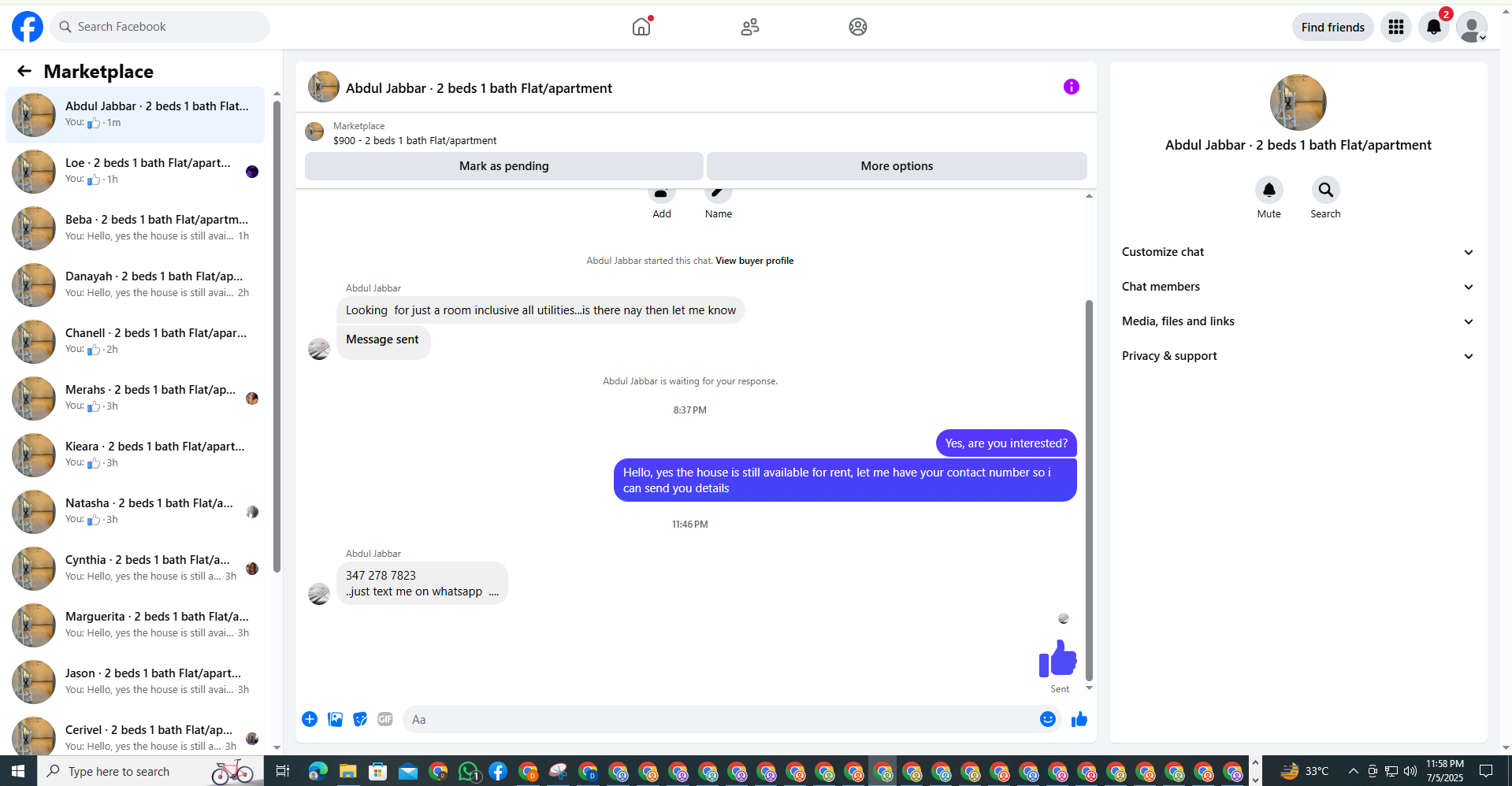Expand Chat members section
This screenshot has height=786, width=1512.
pos(1298,287)
